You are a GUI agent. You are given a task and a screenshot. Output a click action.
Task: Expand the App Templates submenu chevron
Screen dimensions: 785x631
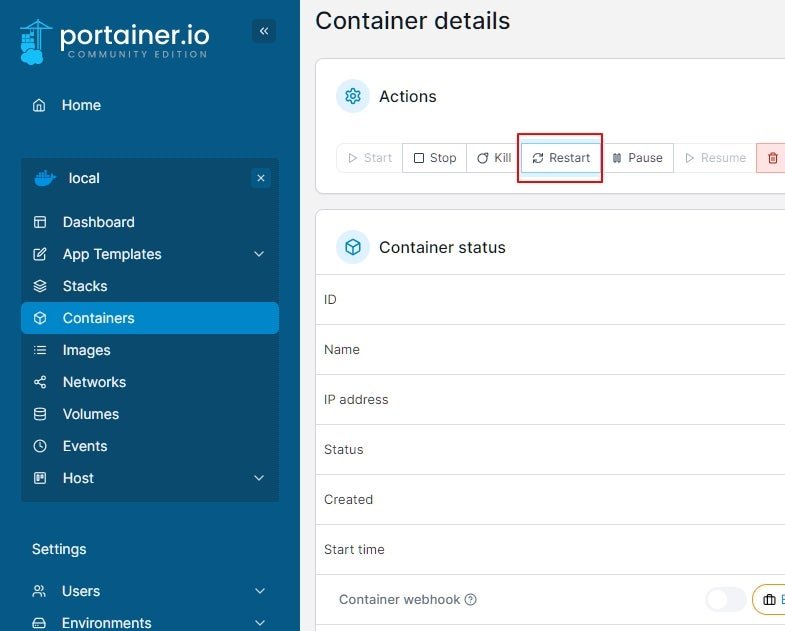tap(259, 254)
